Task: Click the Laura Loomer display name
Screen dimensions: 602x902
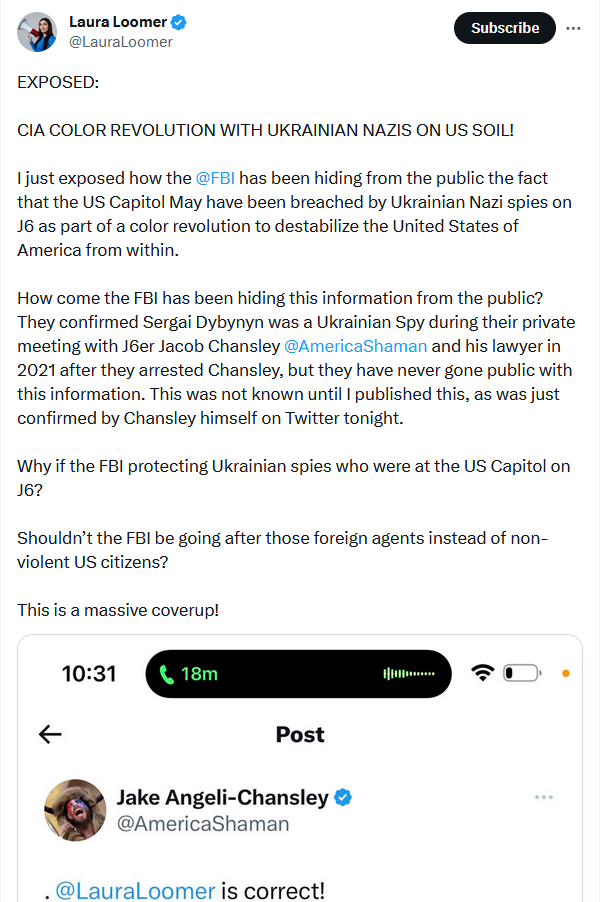Action: 118,22
